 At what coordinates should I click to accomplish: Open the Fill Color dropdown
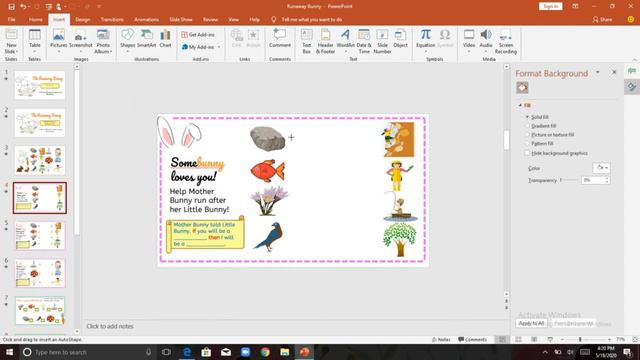tap(601, 168)
